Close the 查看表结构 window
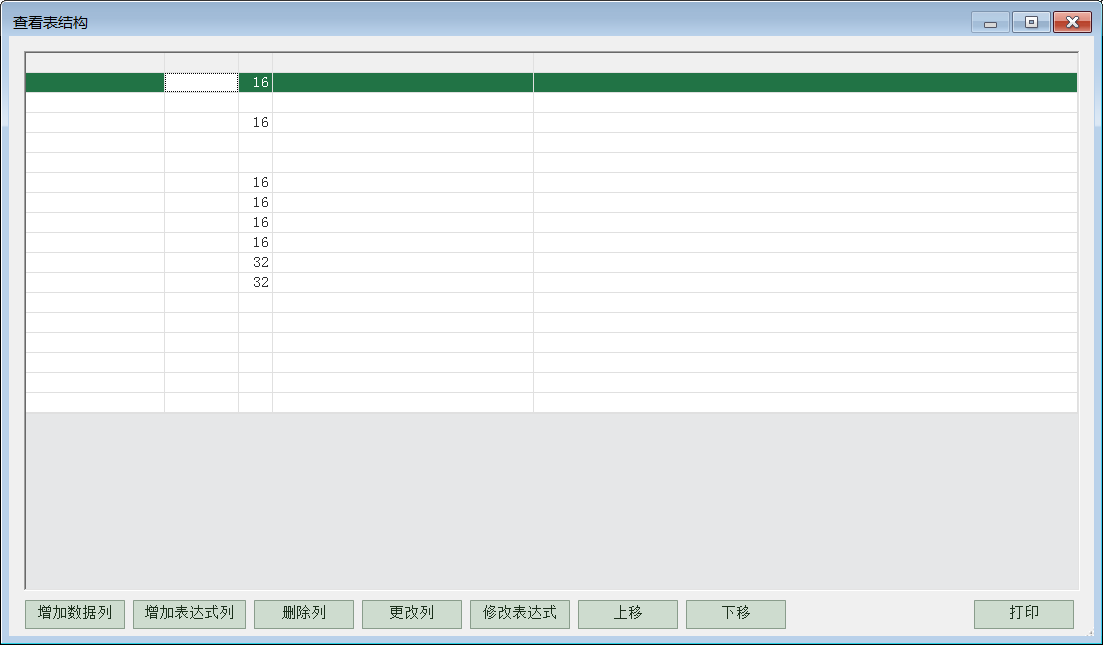The width and height of the screenshot is (1103, 645). click(1072, 23)
